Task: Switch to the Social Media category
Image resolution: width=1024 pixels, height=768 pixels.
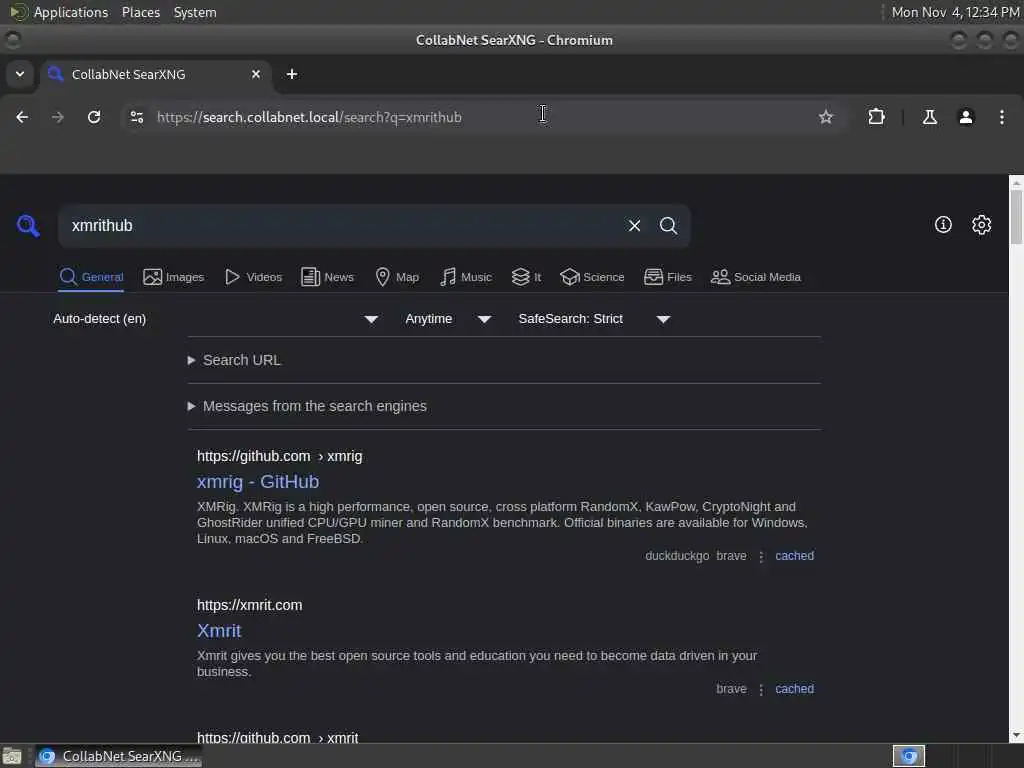Action: tap(756, 277)
